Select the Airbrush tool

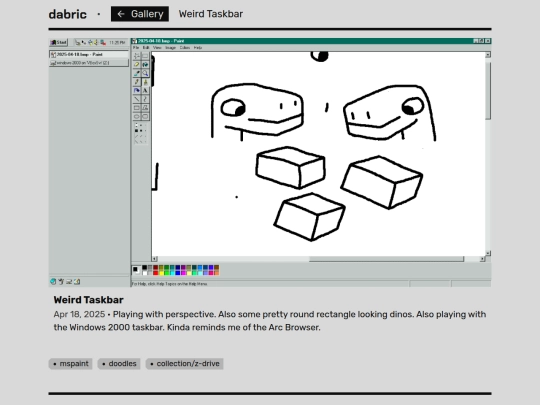pos(137,90)
